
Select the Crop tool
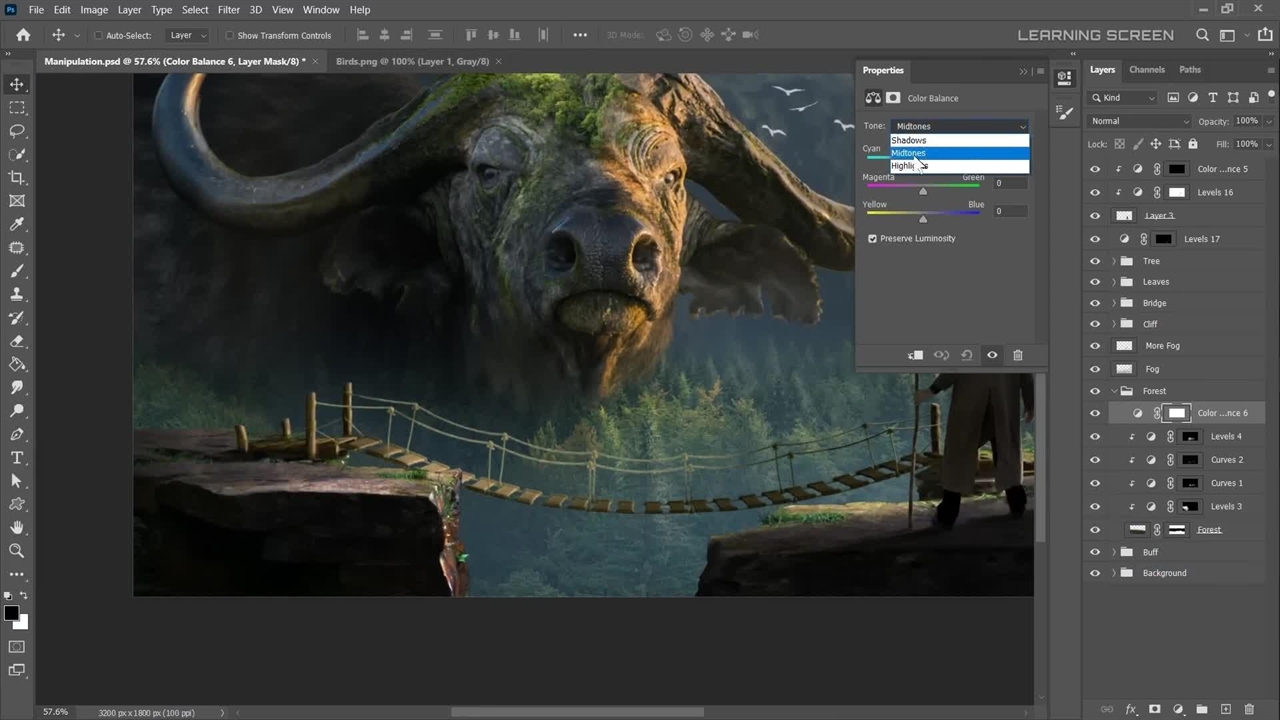pos(17,178)
